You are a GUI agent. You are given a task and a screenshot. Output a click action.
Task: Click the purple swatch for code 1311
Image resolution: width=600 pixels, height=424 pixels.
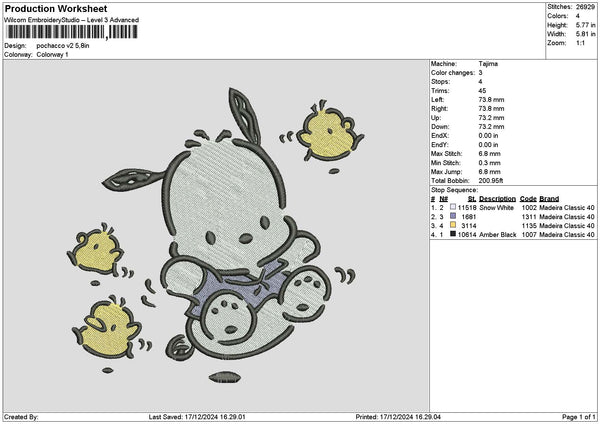pyautogui.click(x=453, y=216)
